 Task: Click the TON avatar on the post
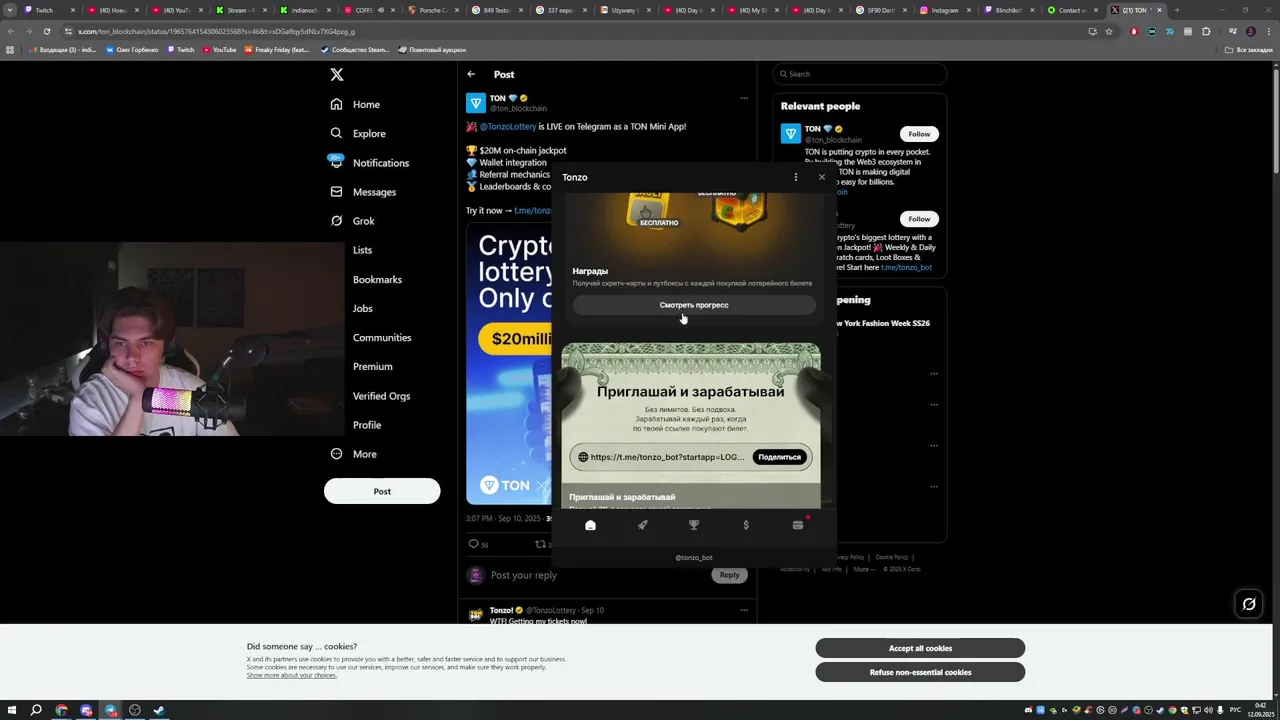point(476,103)
